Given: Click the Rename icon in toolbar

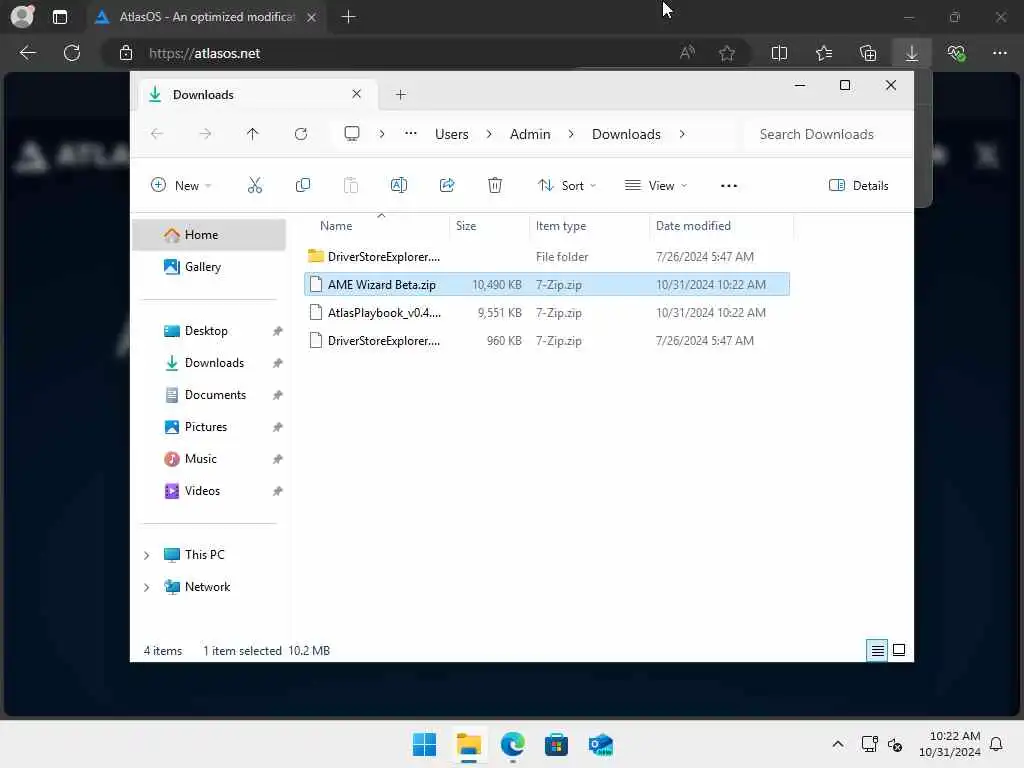Looking at the screenshot, I should pyautogui.click(x=398, y=185).
